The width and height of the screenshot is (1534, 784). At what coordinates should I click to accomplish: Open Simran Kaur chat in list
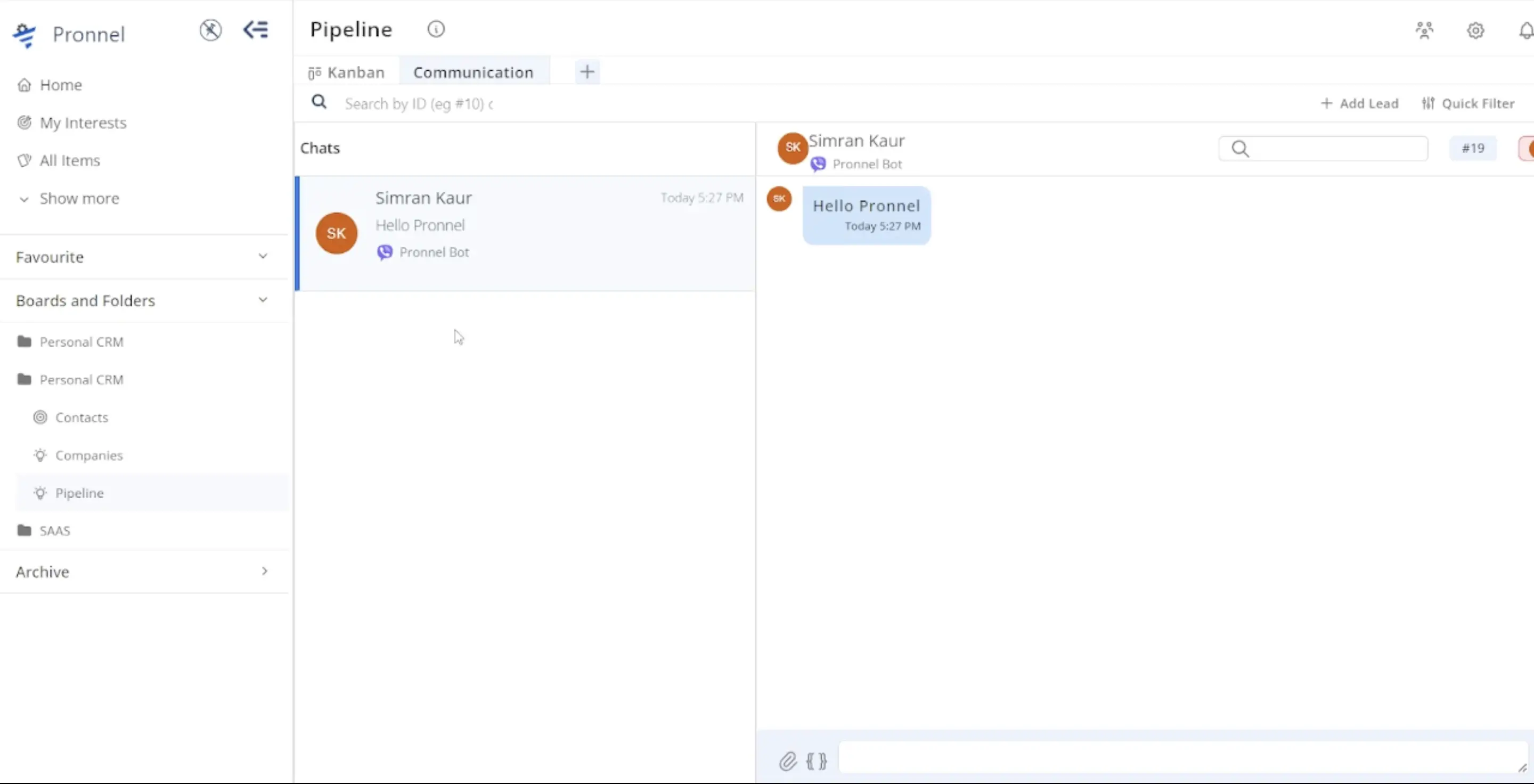click(525, 233)
